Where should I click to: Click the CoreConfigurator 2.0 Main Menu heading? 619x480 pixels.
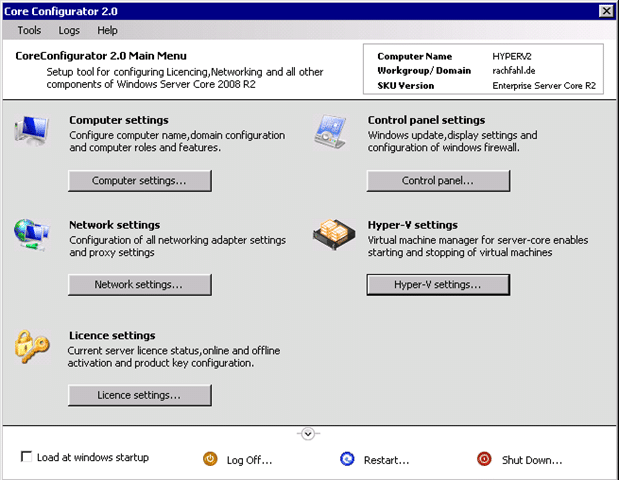(101, 56)
